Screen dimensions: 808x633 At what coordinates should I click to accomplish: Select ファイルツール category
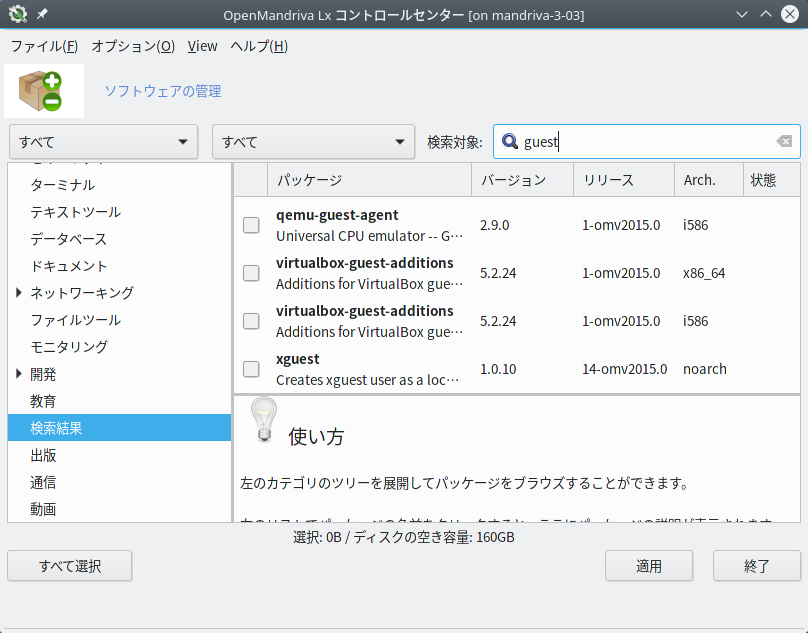click(75, 320)
